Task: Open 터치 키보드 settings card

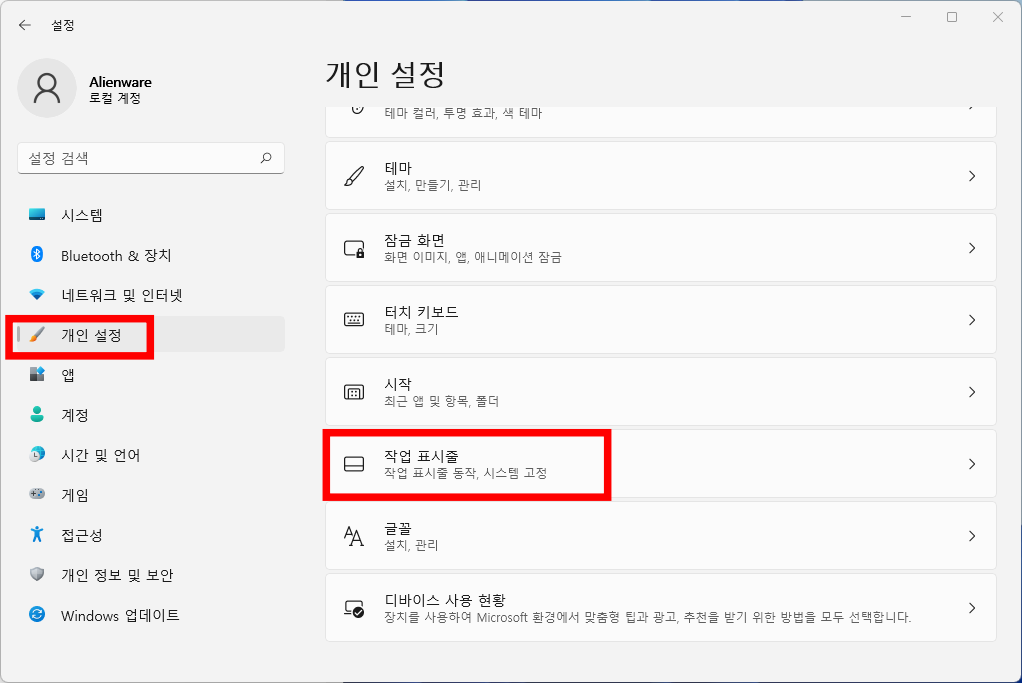Action: (661, 320)
